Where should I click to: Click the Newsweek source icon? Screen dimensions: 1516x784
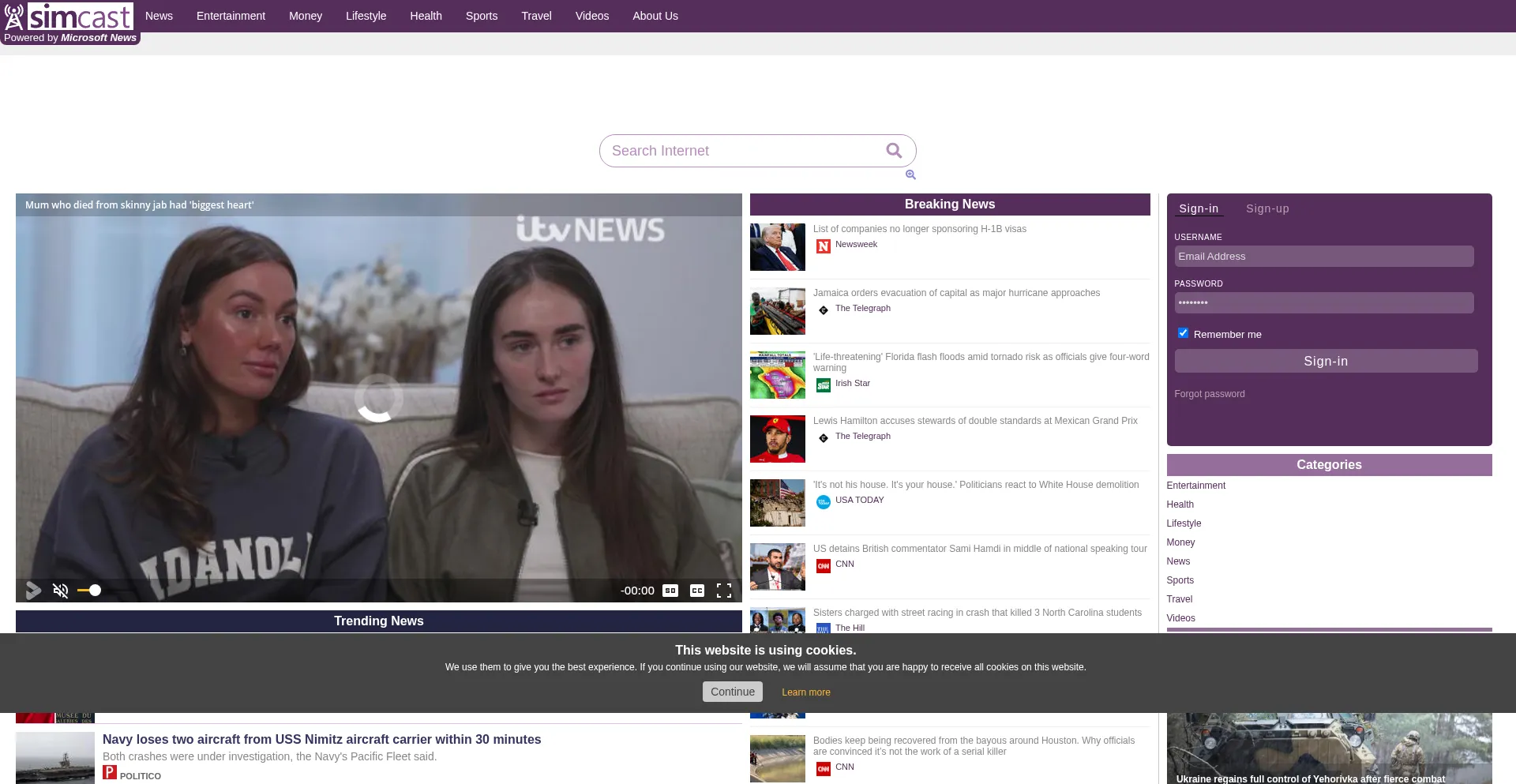coord(824,246)
